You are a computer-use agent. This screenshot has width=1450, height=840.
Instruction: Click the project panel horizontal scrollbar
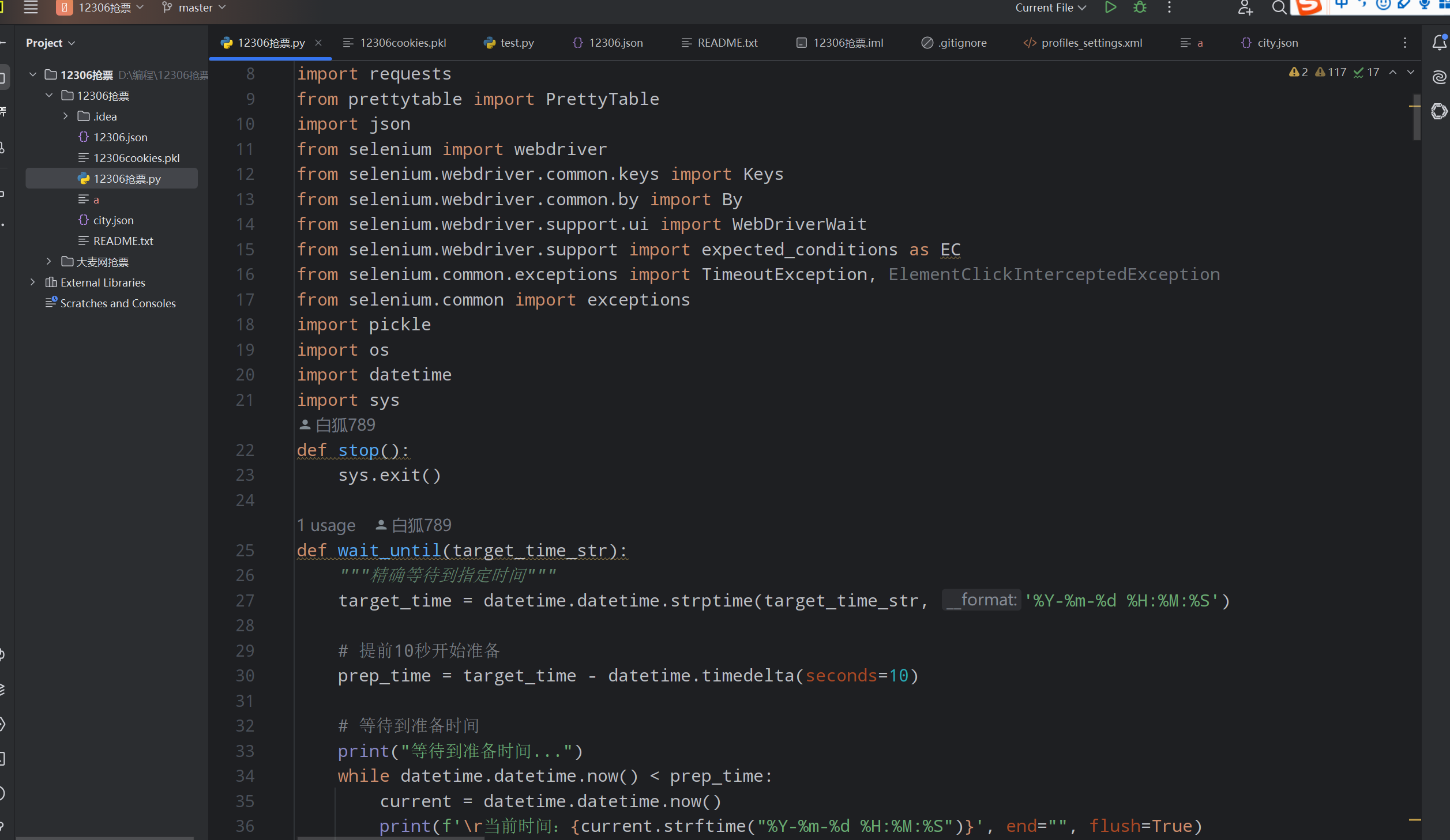[104, 838]
